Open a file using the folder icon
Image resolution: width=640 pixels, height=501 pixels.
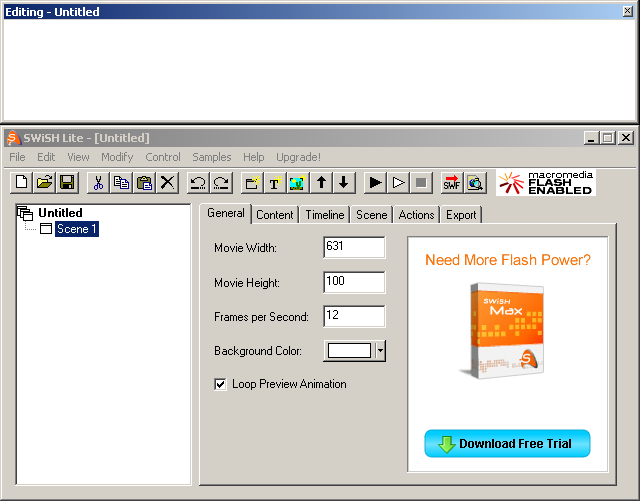(x=44, y=182)
